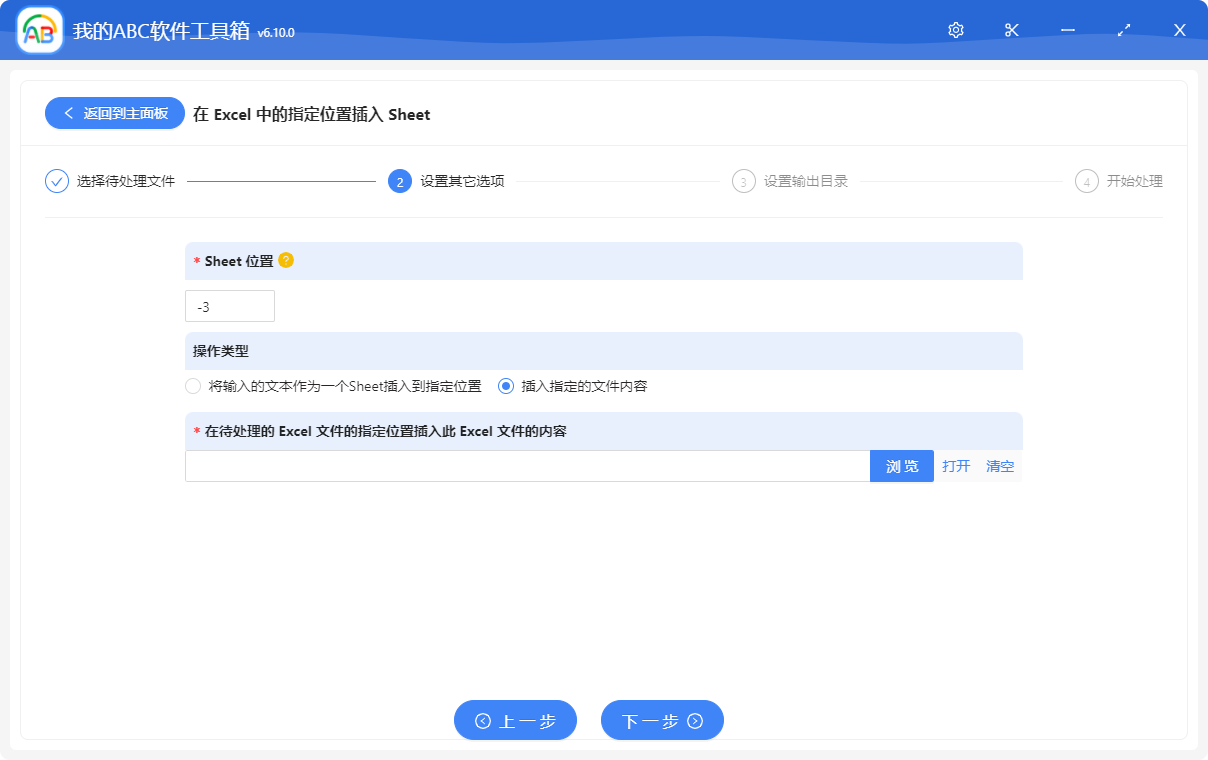The image size is (1208, 760).
Task: Open settings via the gear icon
Action: 955,30
